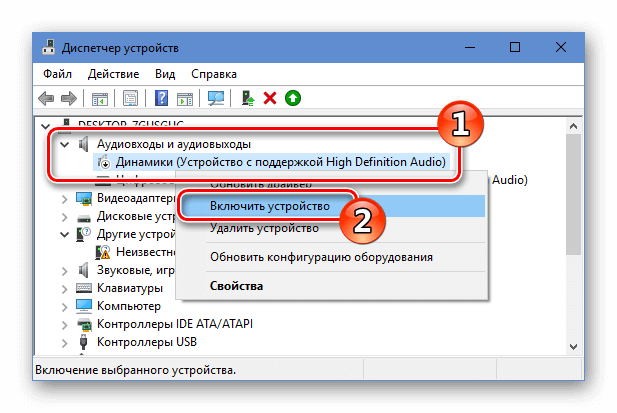Screen dimensions: 617x413
Task: Open the Properties sheet toolbar icon
Action: pyautogui.click(x=130, y=98)
